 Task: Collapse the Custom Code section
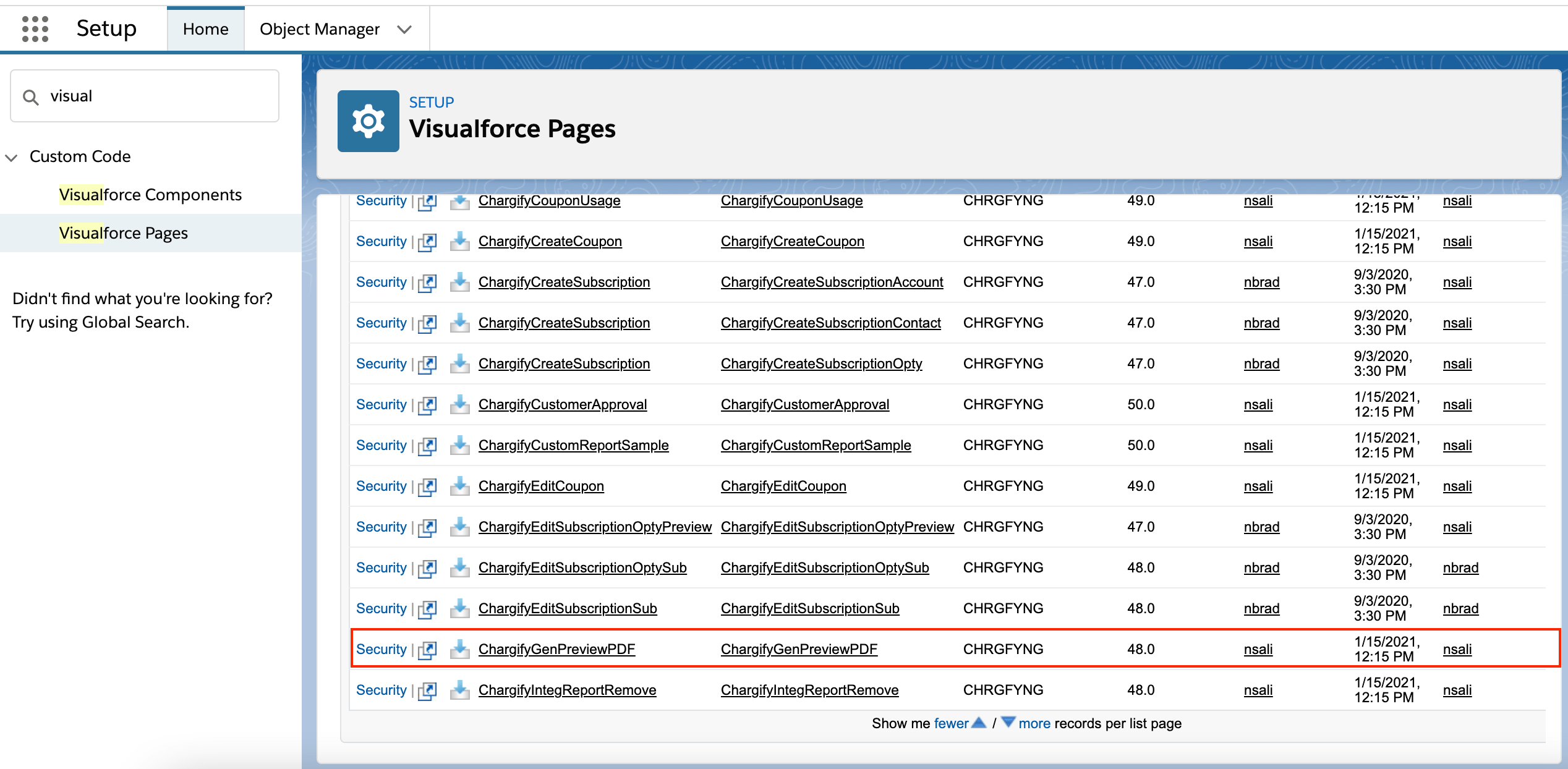[11, 157]
